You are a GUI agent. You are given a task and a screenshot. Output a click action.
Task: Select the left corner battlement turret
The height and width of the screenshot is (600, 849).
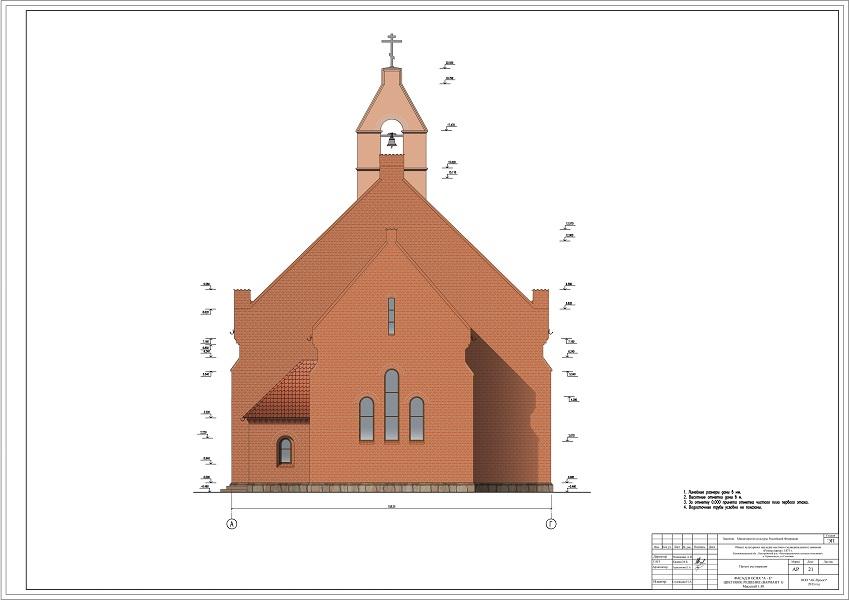click(241, 299)
